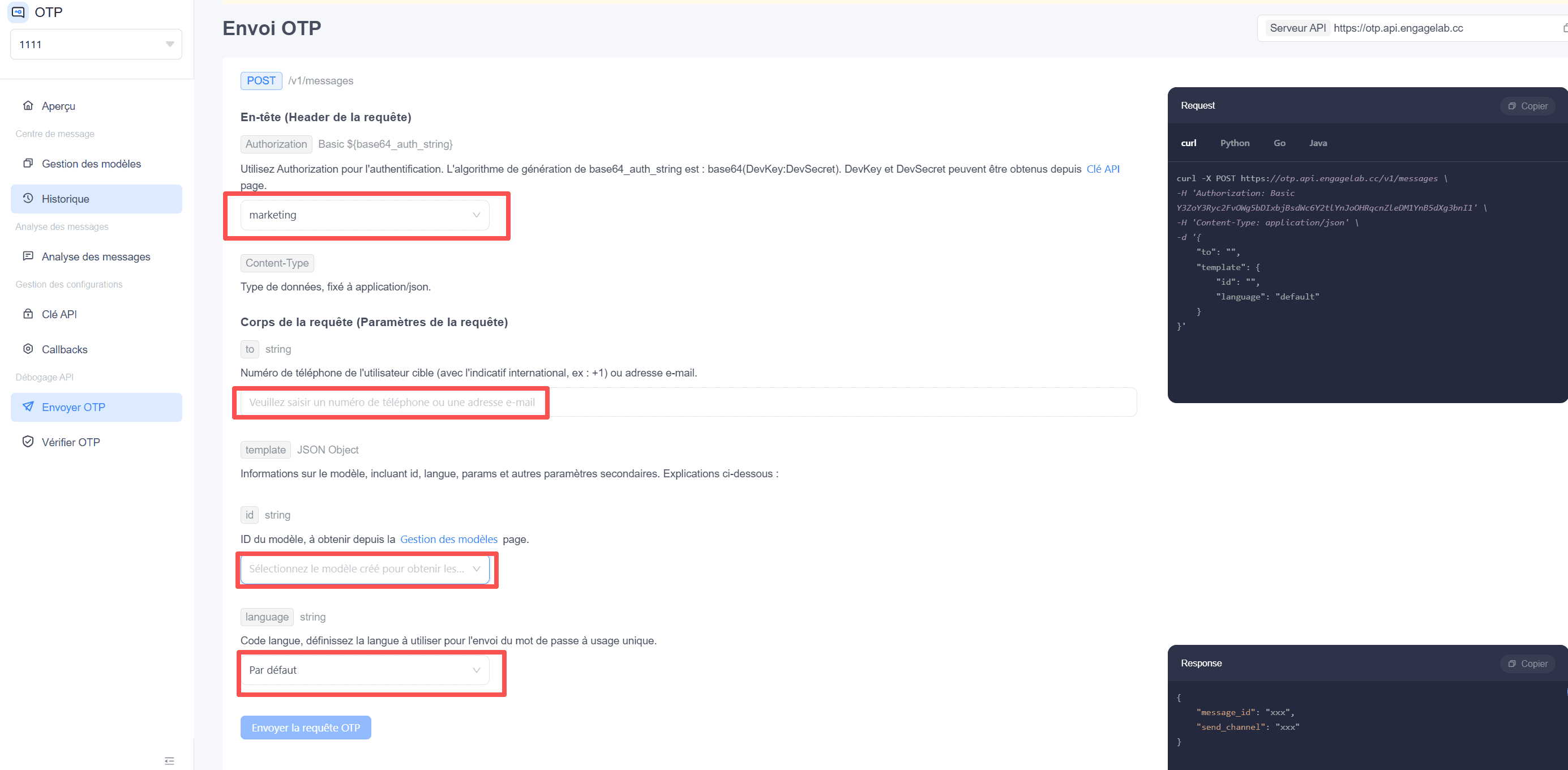This screenshot has height=770, width=1568.
Task: Click the Envoyer OTP paper plane icon
Action: pos(28,407)
